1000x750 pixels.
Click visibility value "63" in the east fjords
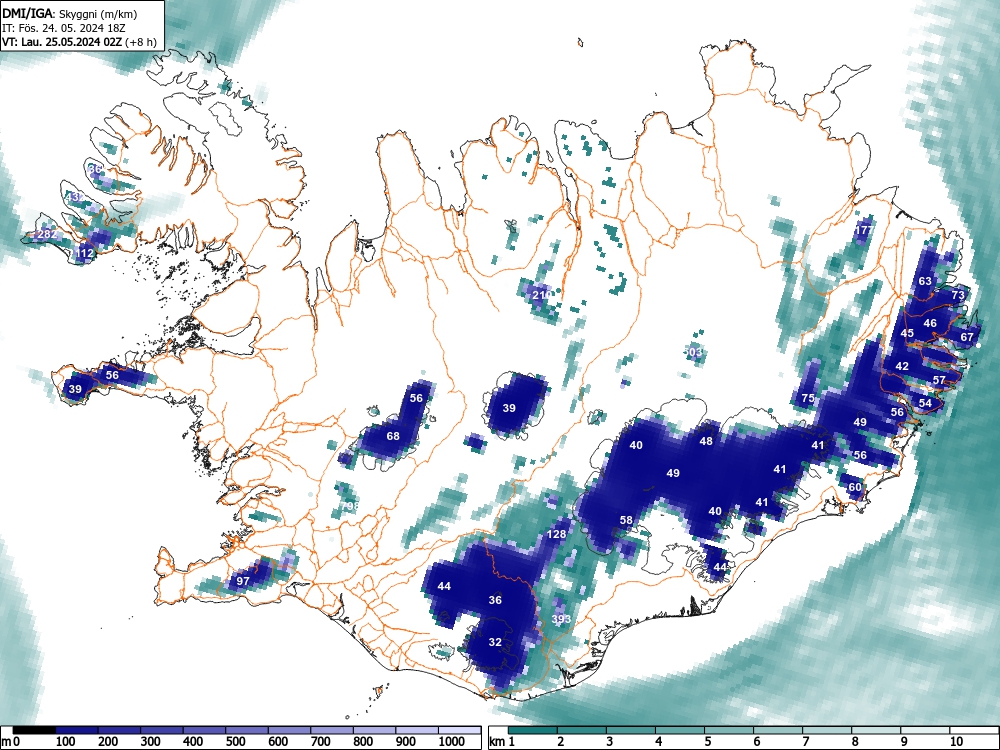click(x=925, y=281)
